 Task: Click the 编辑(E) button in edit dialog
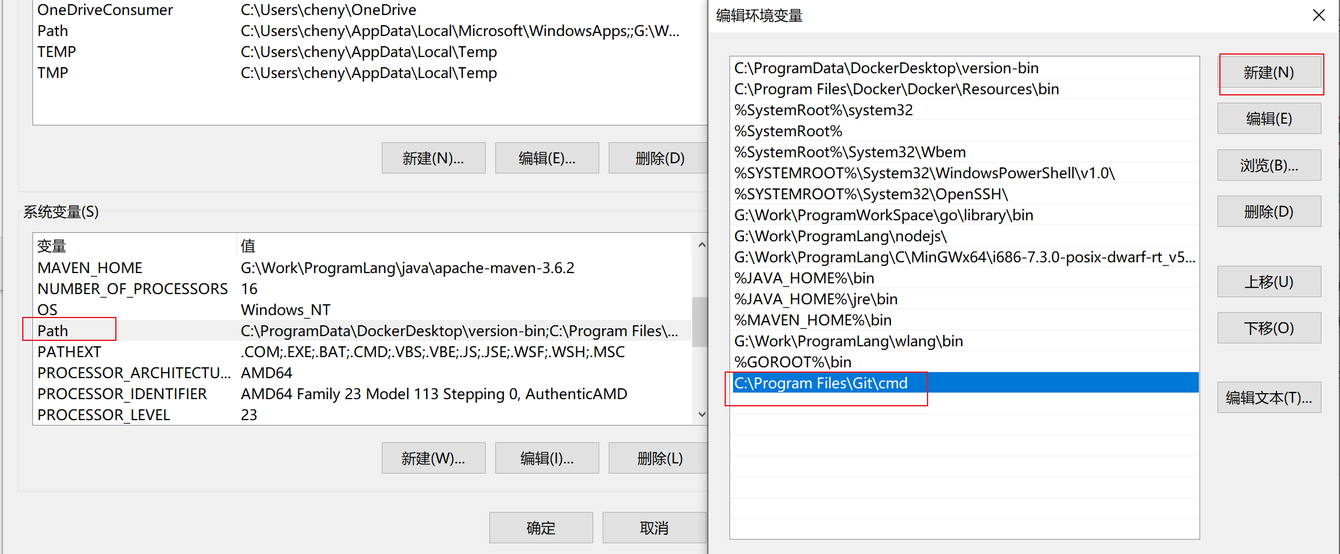click(x=1269, y=119)
